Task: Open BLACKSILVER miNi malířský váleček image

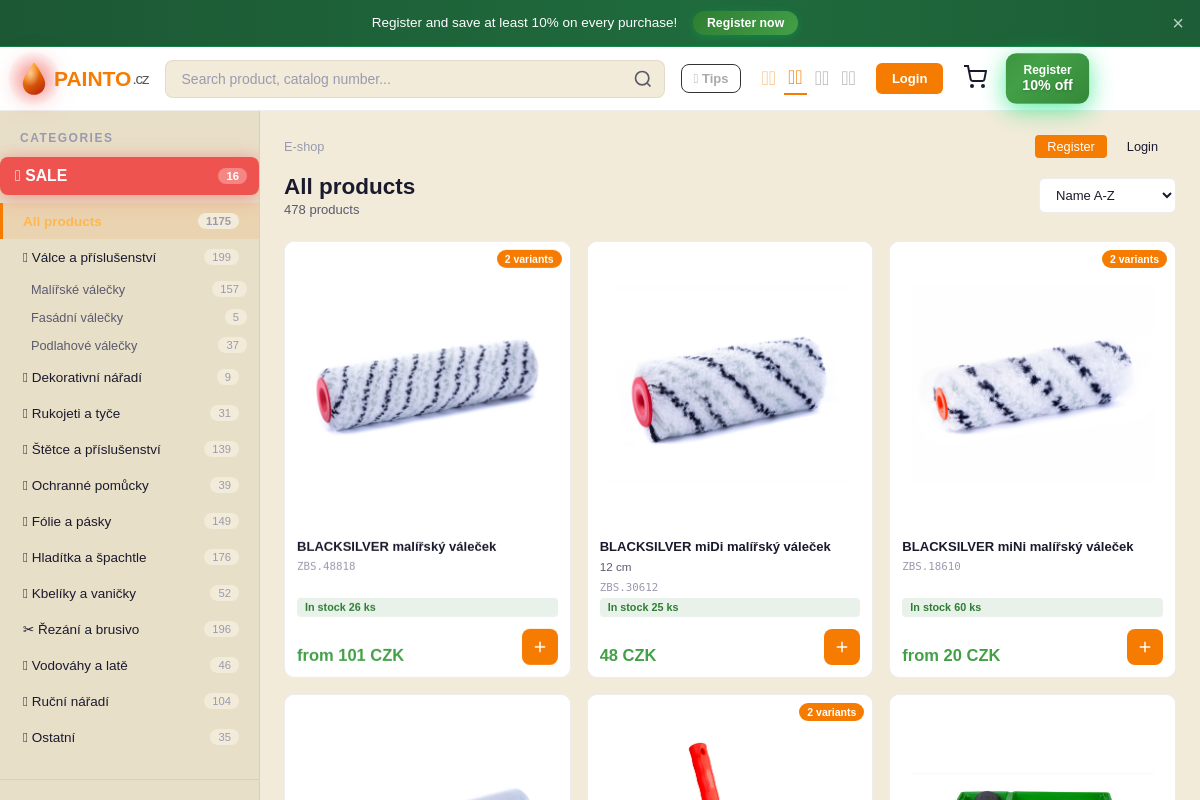Action: tap(1032, 385)
